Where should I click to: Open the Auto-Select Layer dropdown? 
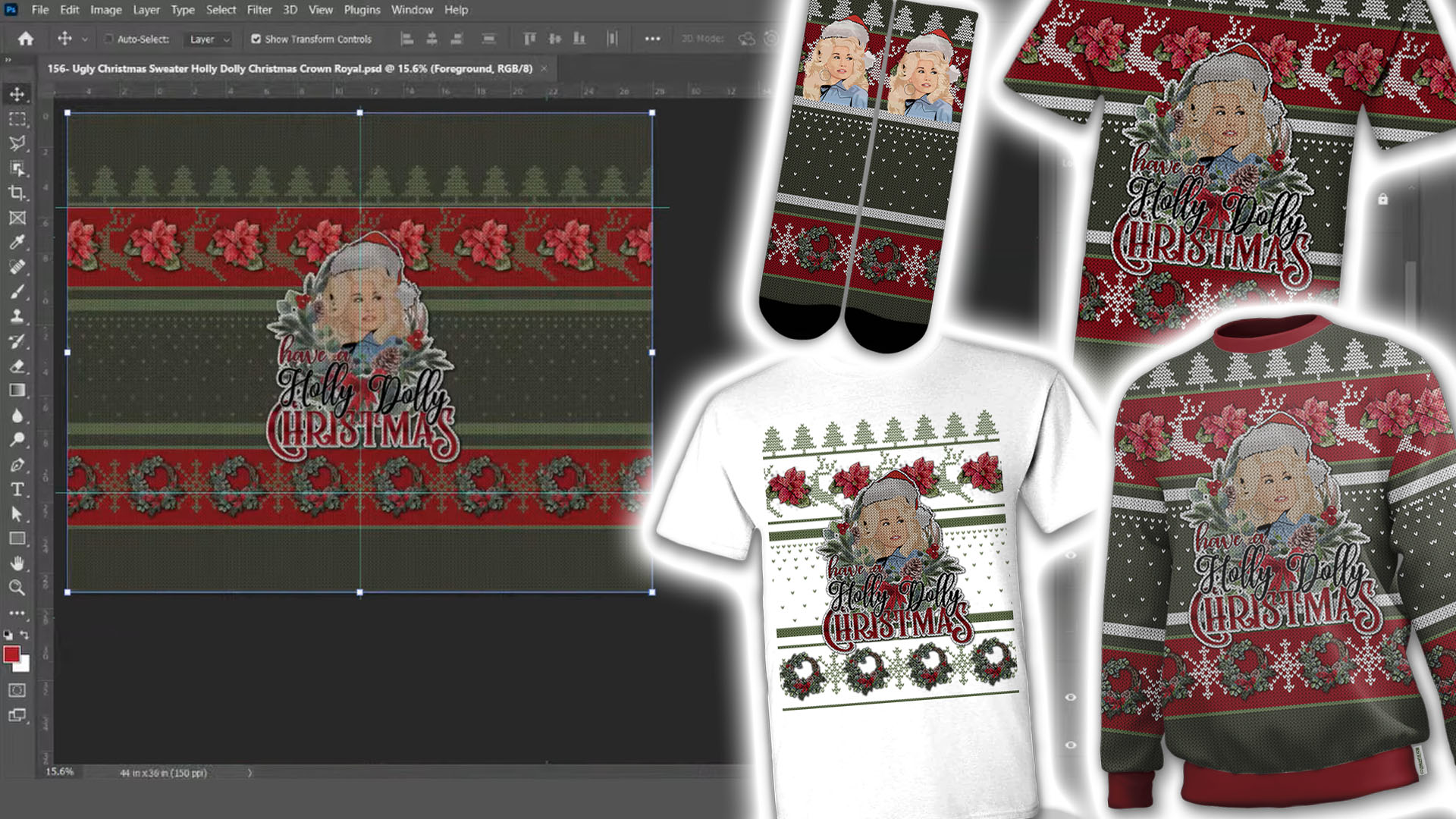pyautogui.click(x=208, y=39)
